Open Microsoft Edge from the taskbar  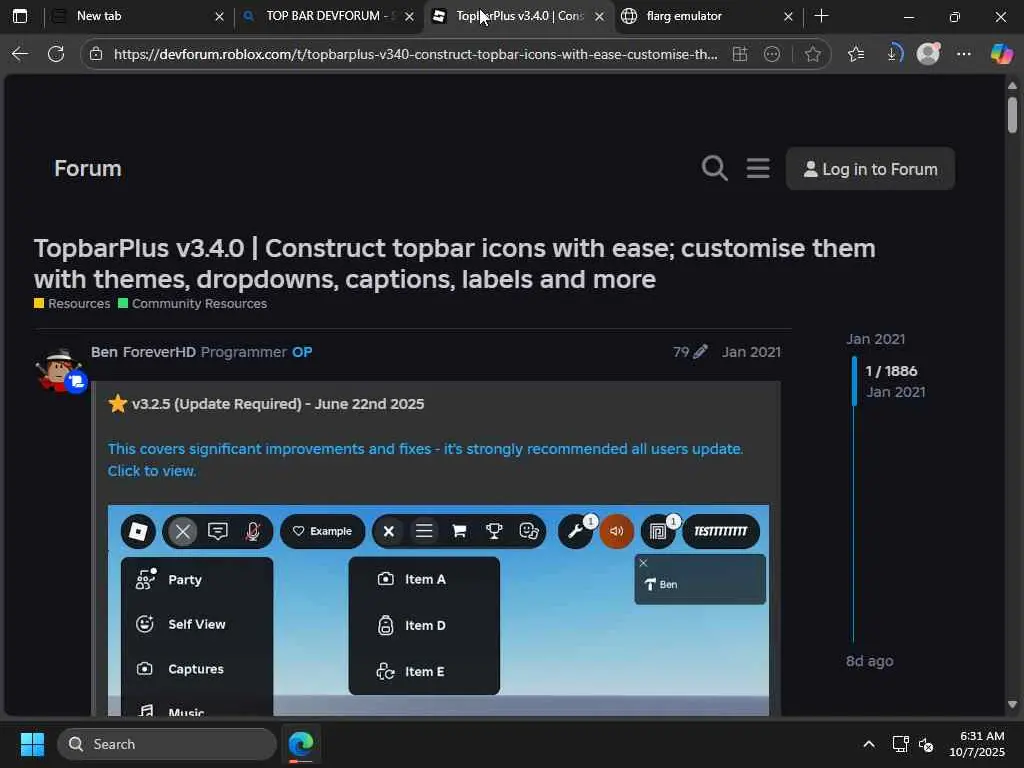pyautogui.click(x=301, y=744)
